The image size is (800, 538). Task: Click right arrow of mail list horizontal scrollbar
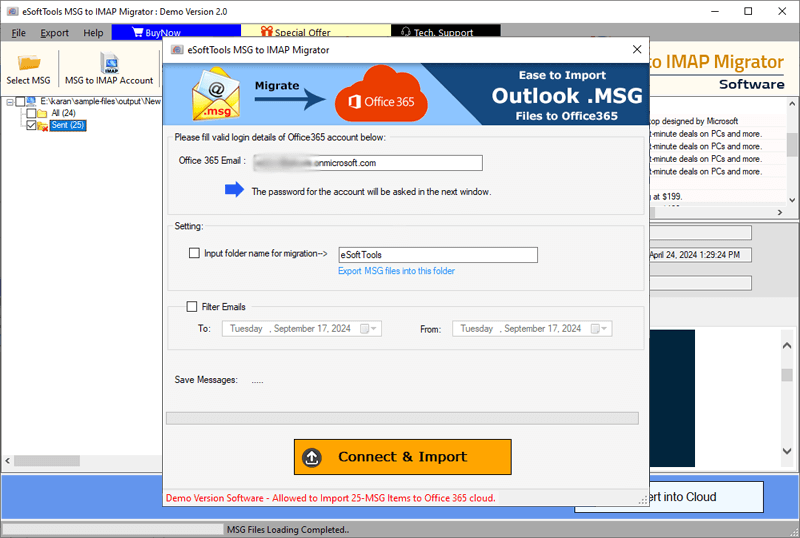tap(780, 212)
